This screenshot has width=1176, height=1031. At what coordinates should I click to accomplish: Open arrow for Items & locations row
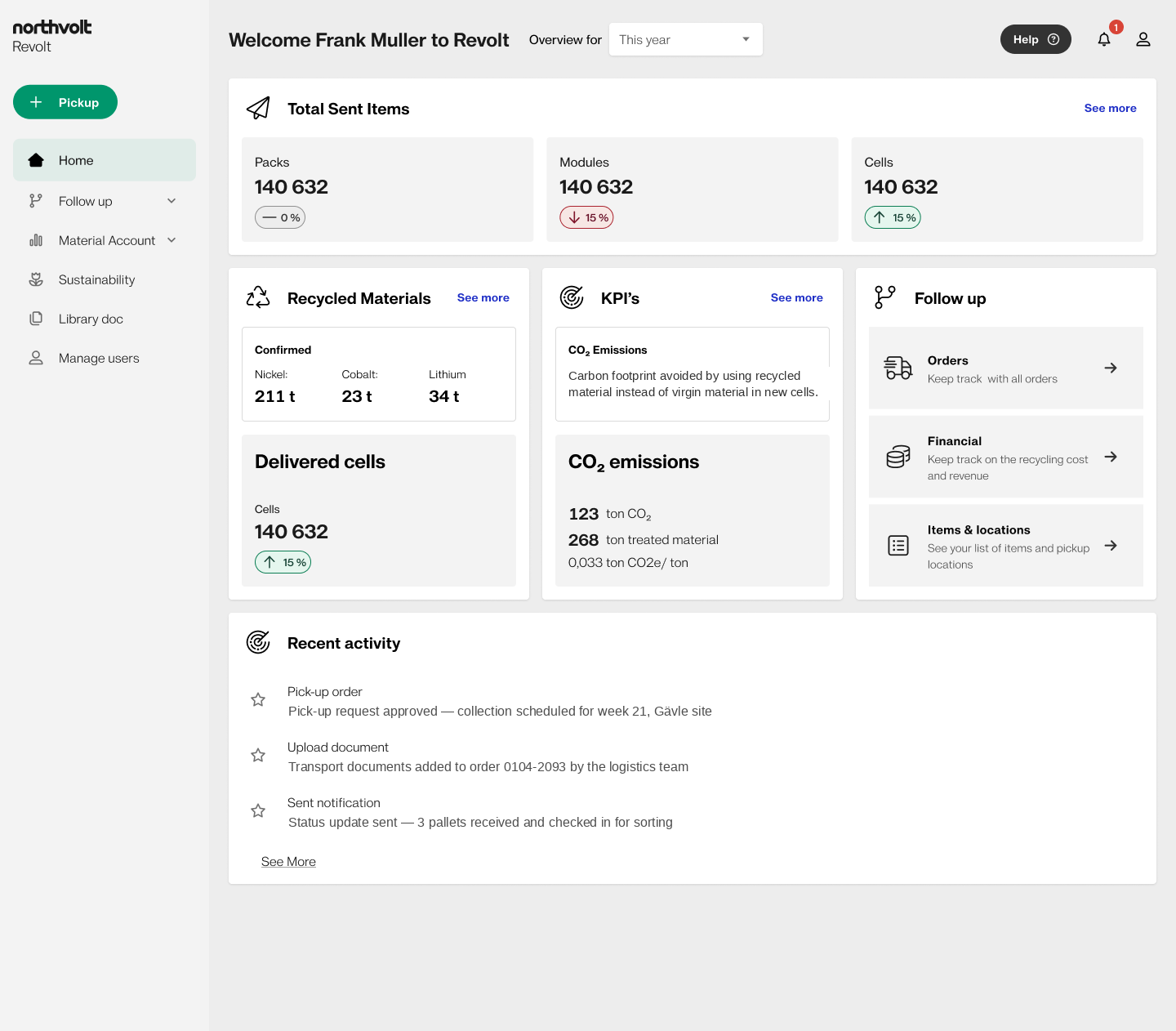pos(1111,546)
